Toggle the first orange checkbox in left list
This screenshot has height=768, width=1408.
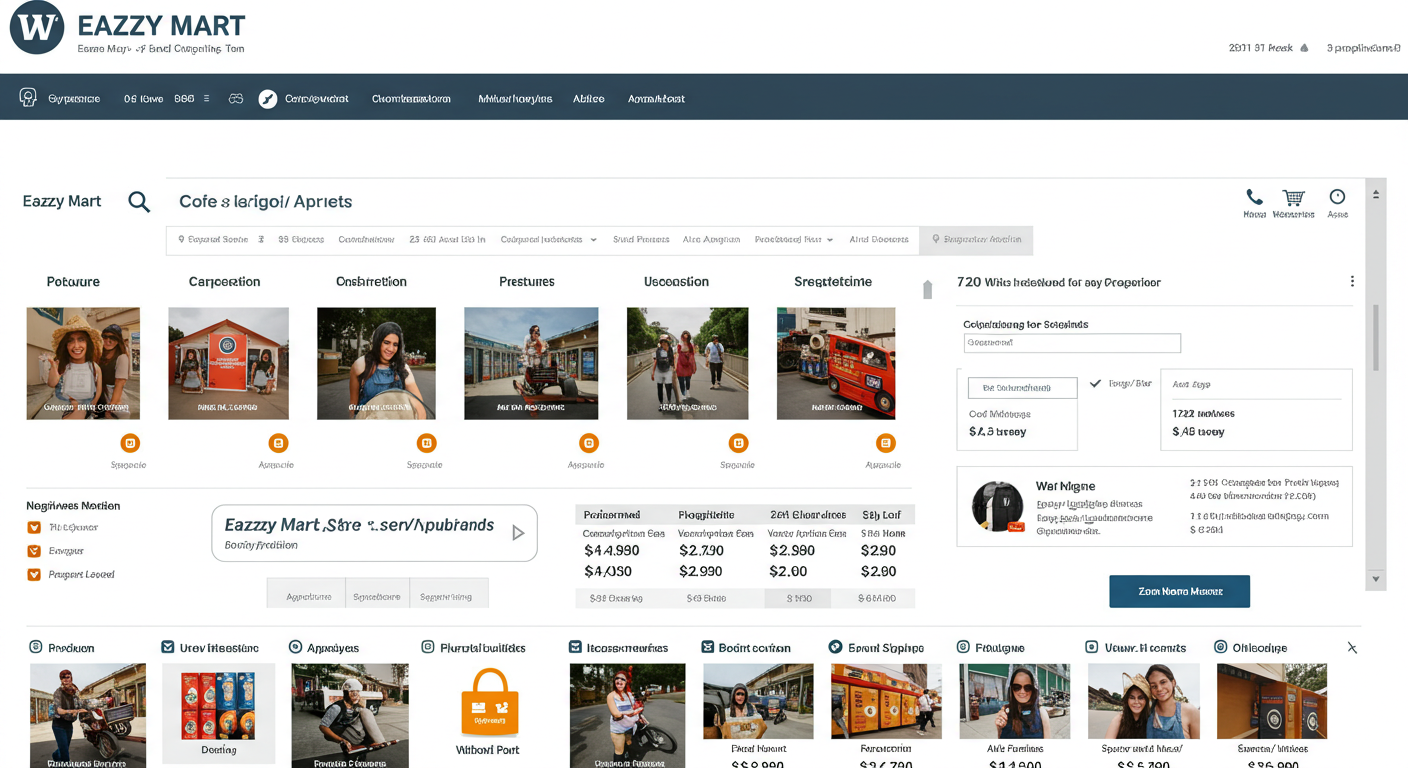[34, 528]
